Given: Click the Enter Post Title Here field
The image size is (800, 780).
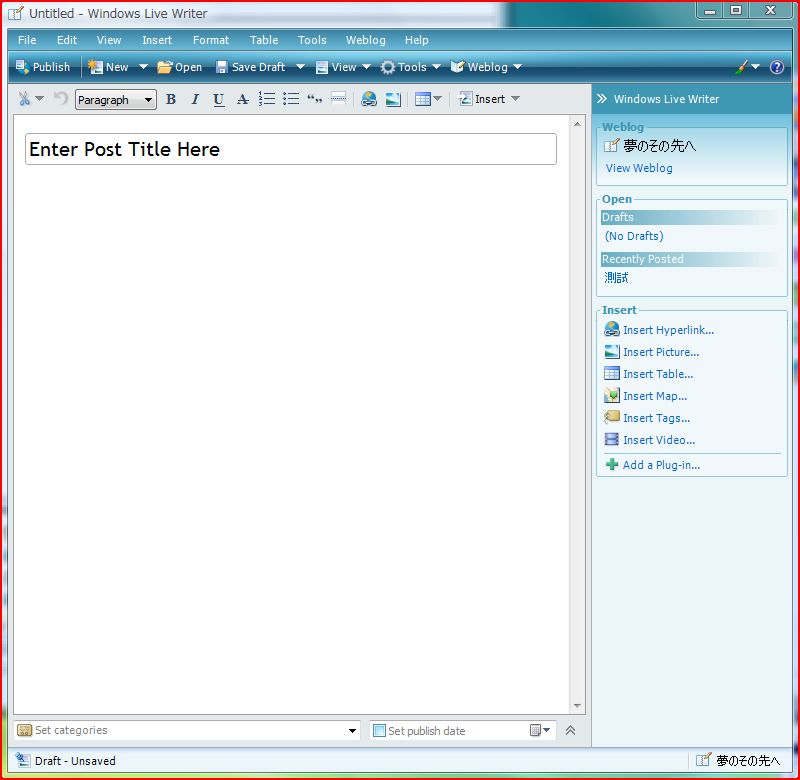Looking at the screenshot, I should [x=291, y=149].
